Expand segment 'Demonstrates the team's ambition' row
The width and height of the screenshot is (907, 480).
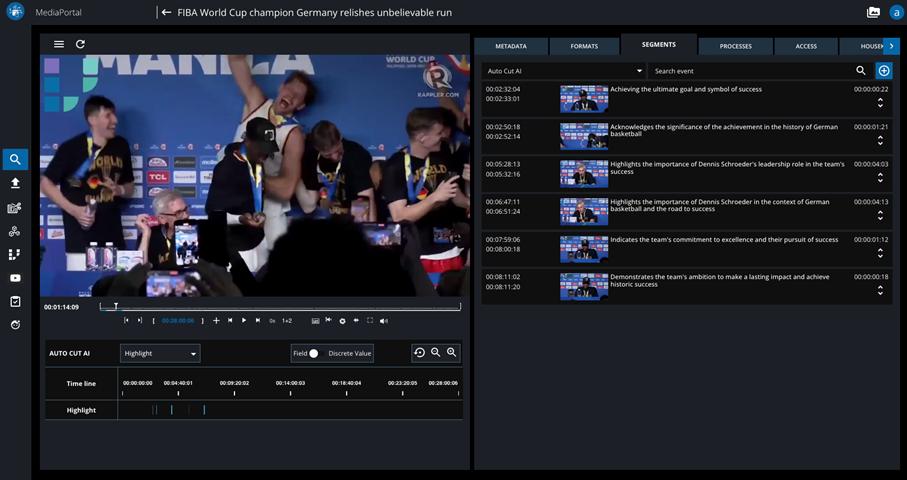tap(880, 291)
